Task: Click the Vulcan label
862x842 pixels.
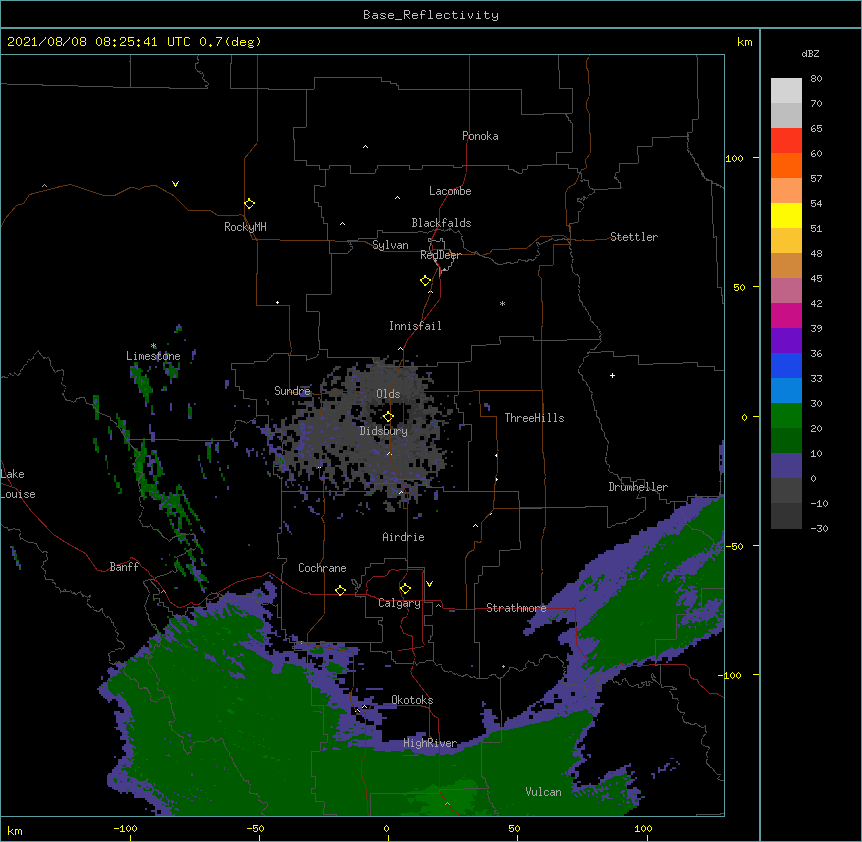Action: 543,792
